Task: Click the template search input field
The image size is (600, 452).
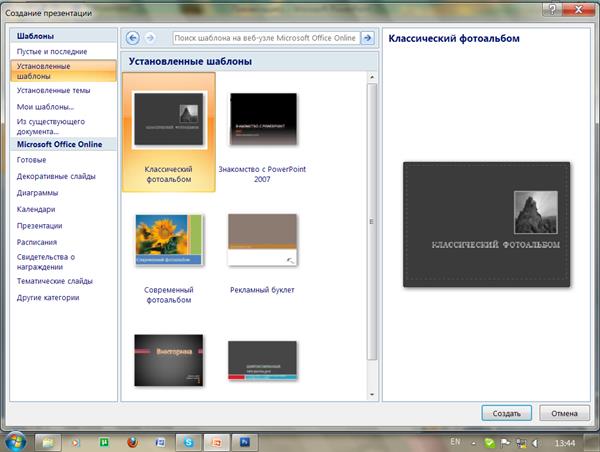Action: click(x=266, y=38)
